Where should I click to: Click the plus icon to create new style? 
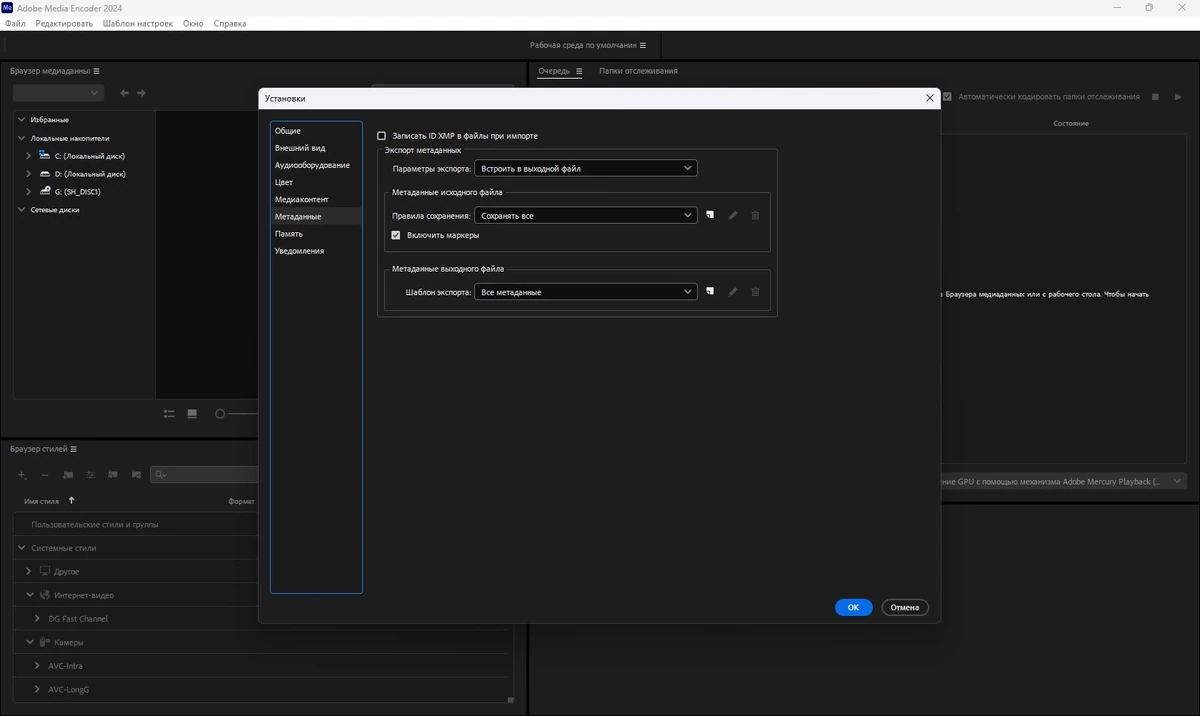point(22,475)
